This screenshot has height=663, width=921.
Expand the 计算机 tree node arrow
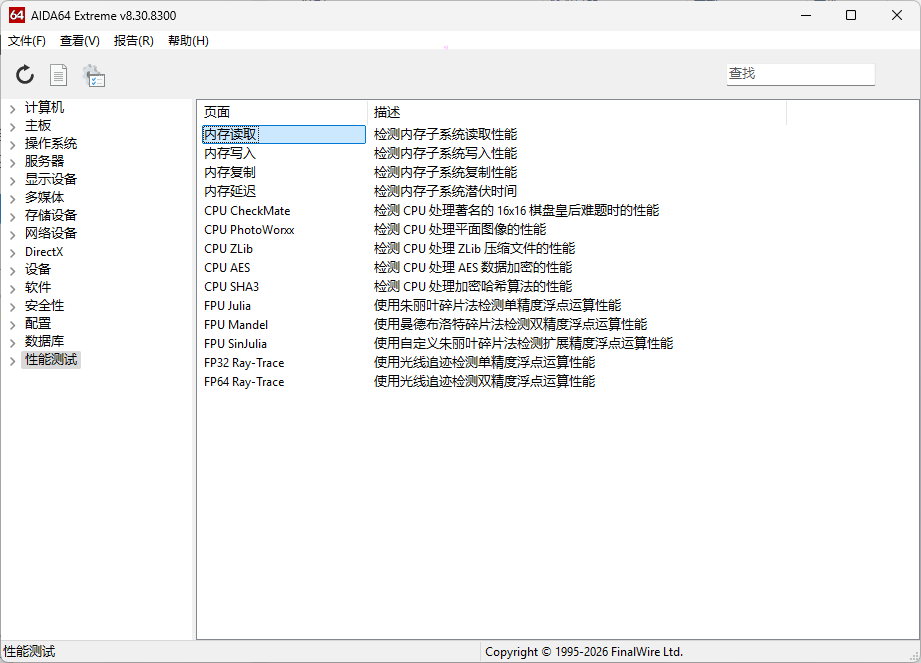12,109
